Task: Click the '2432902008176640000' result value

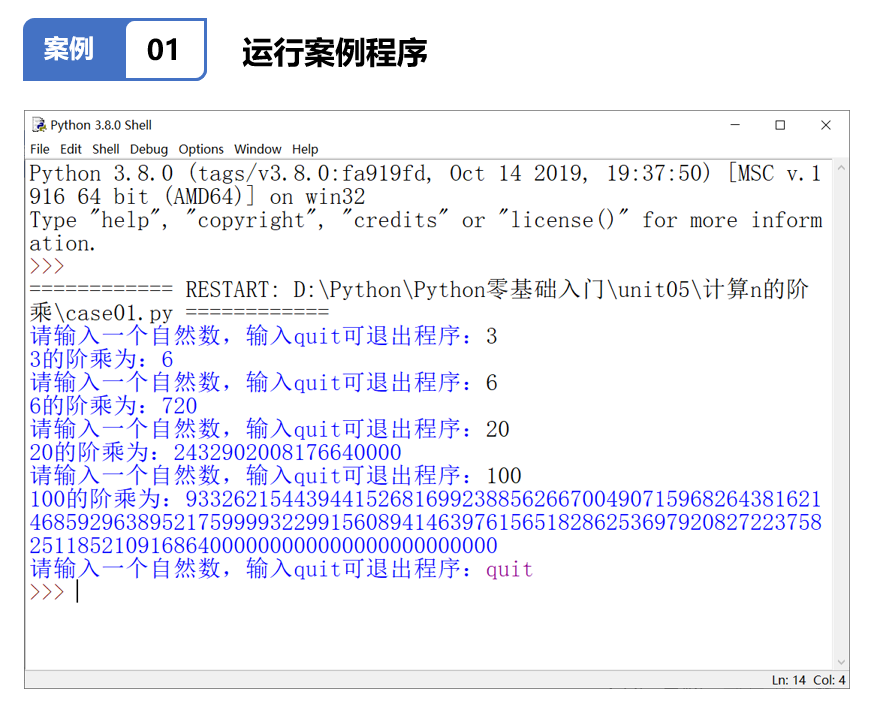Action: 287,453
